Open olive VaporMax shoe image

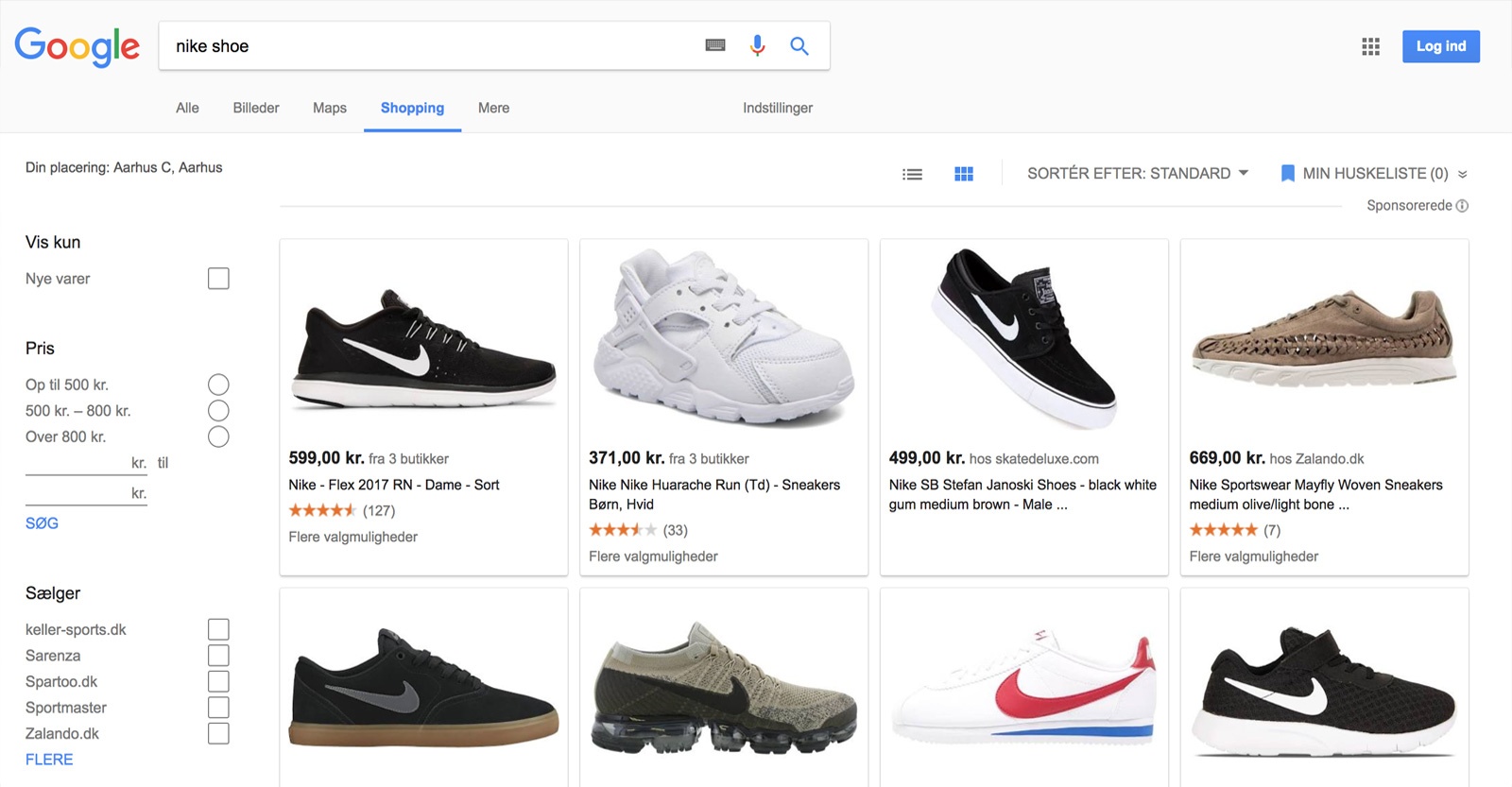point(724,688)
